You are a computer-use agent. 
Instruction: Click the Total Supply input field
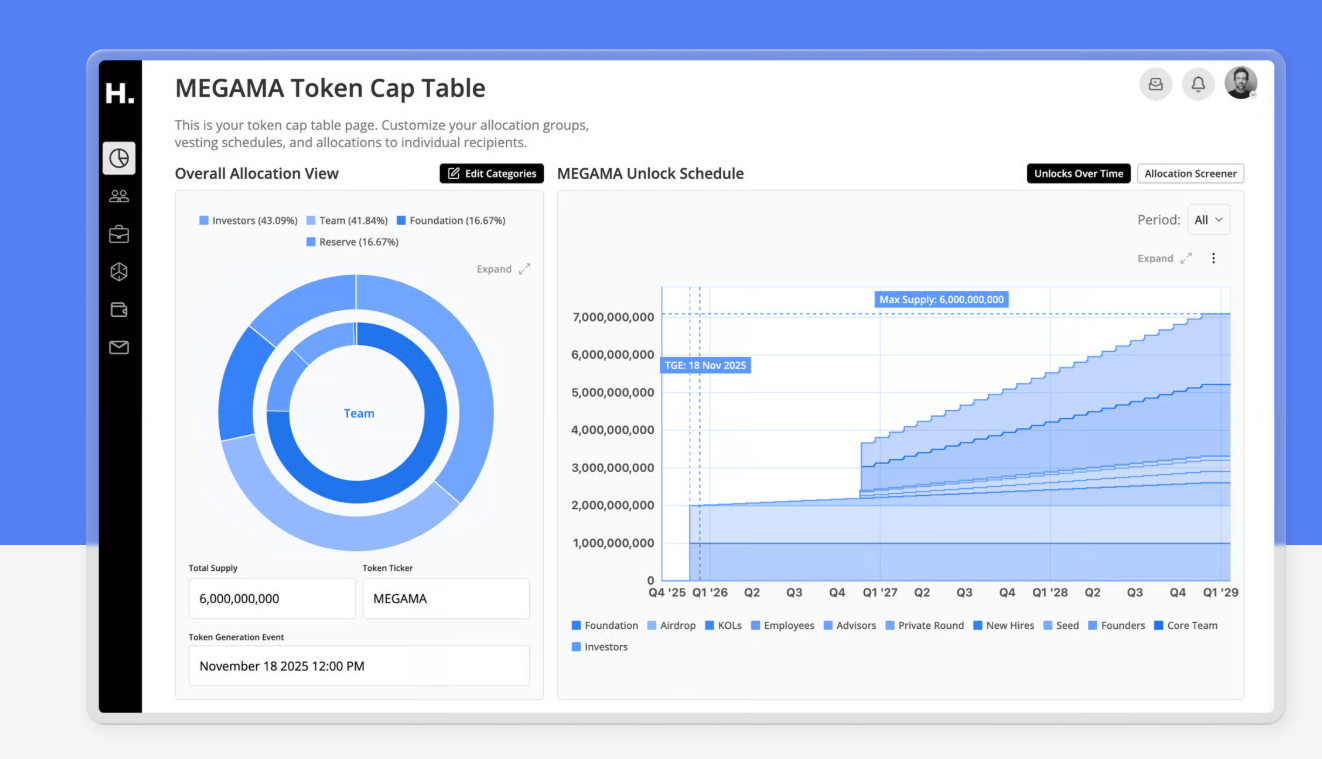click(272, 599)
